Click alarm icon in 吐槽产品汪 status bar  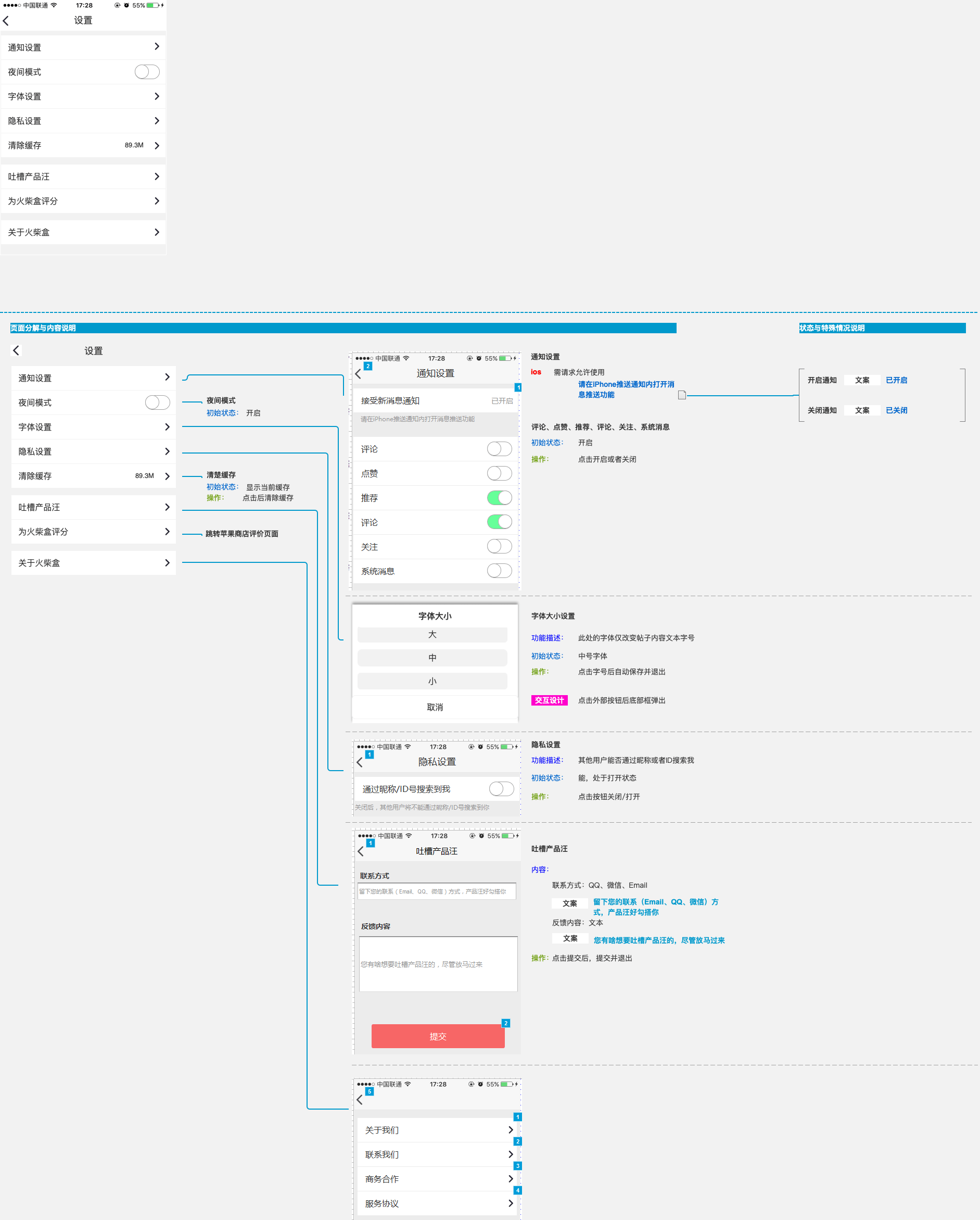pos(481,836)
